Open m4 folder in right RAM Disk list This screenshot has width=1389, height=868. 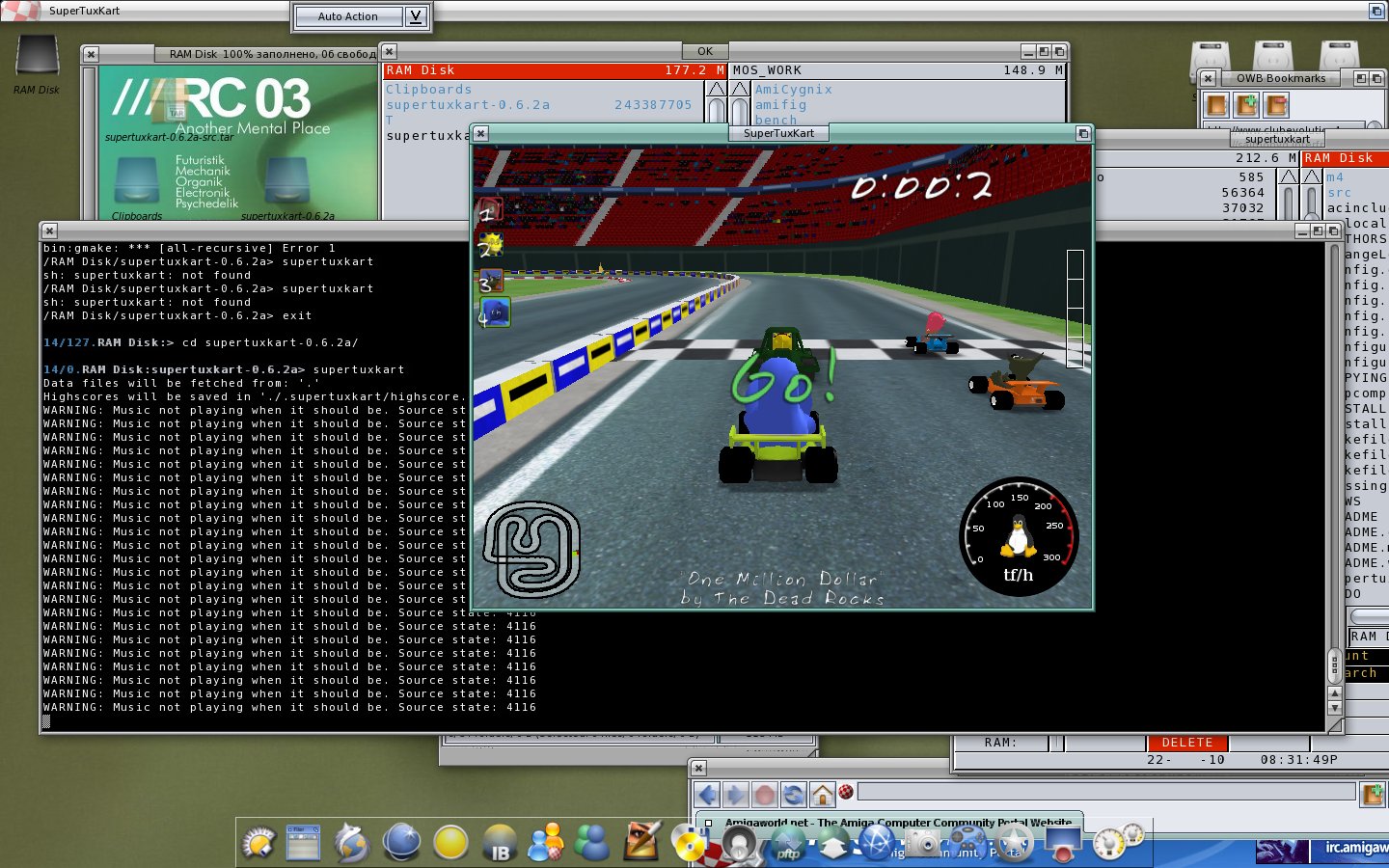click(1335, 177)
